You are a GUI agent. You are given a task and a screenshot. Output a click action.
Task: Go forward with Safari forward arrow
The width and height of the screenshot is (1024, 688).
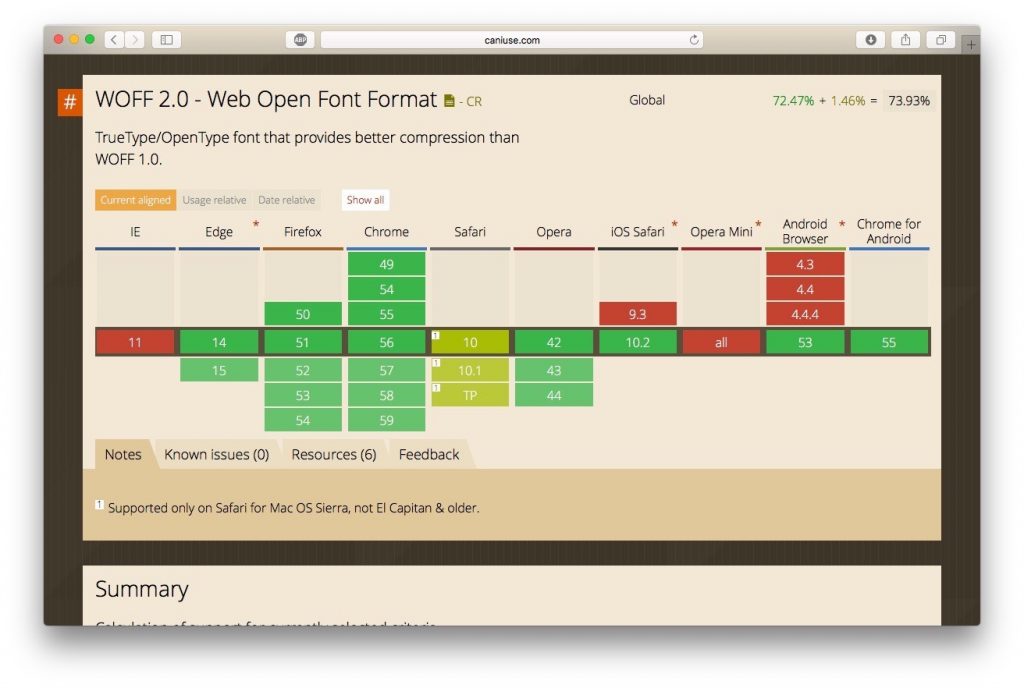tap(135, 40)
